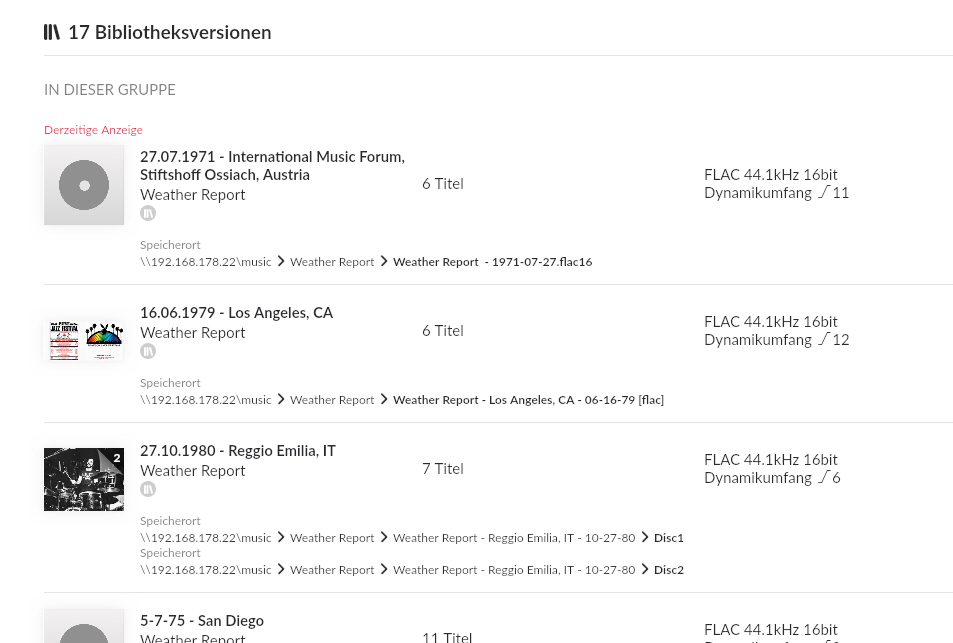The height and width of the screenshot is (643, 953).
Task: Open the Reggio Emilia 1980 album cover
Action: [x=84, y=479]
